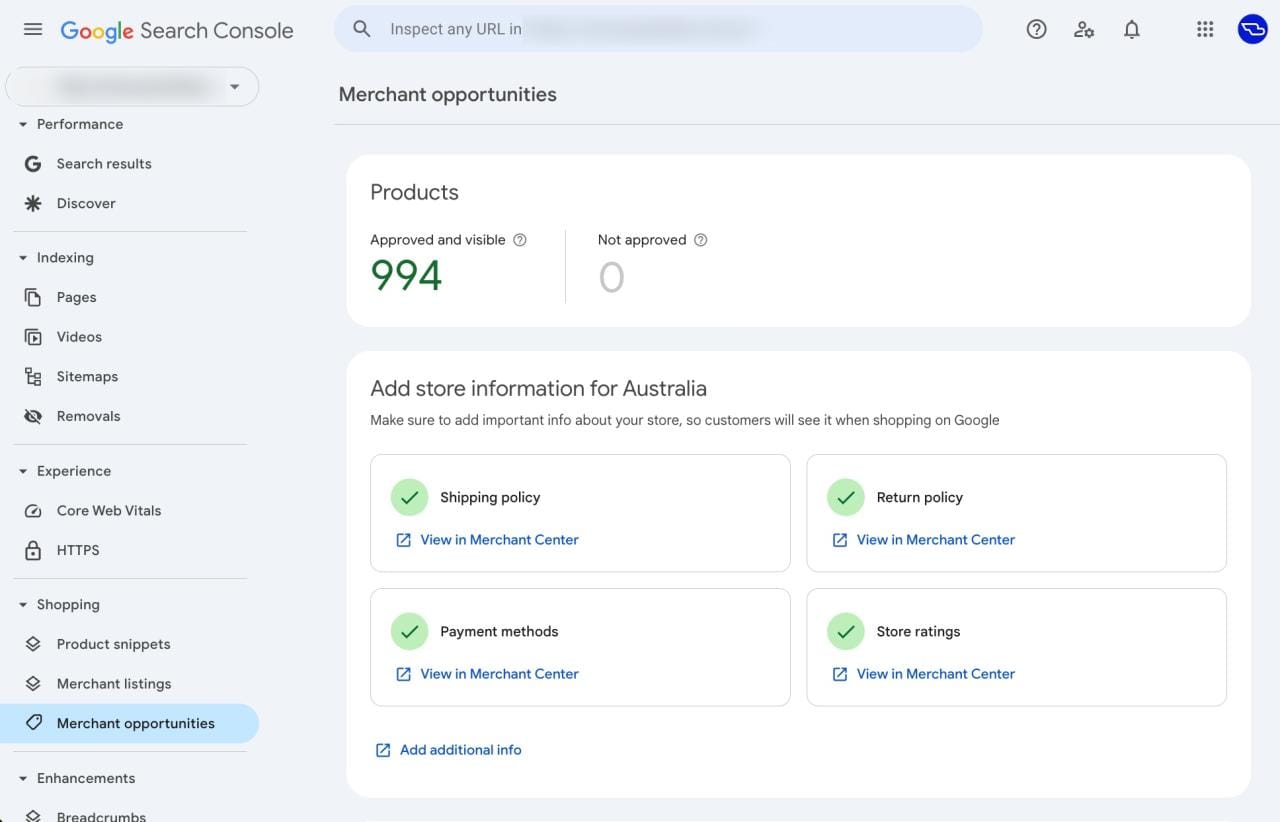This screenshot has height=822, width=1280.
Task: Open the Help question mark icon
Action: tap(1037, 29)
